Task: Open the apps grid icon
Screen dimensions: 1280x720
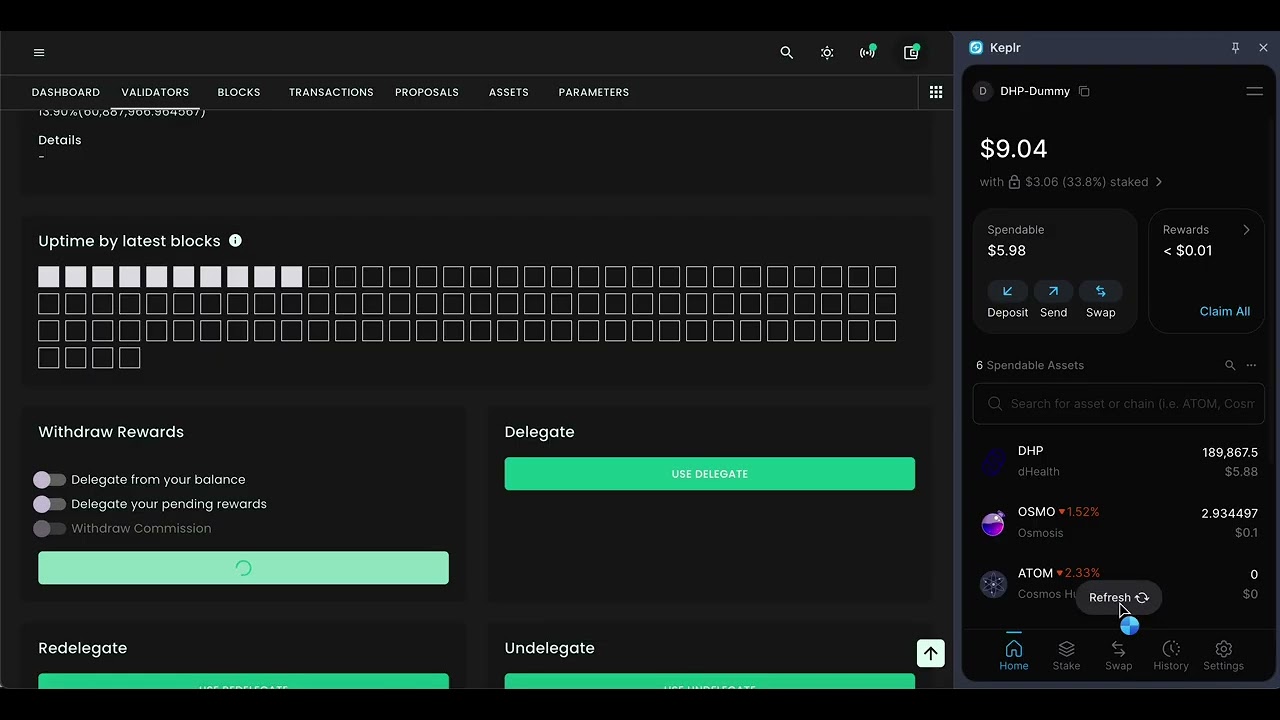Action: [x=936, y=92]
